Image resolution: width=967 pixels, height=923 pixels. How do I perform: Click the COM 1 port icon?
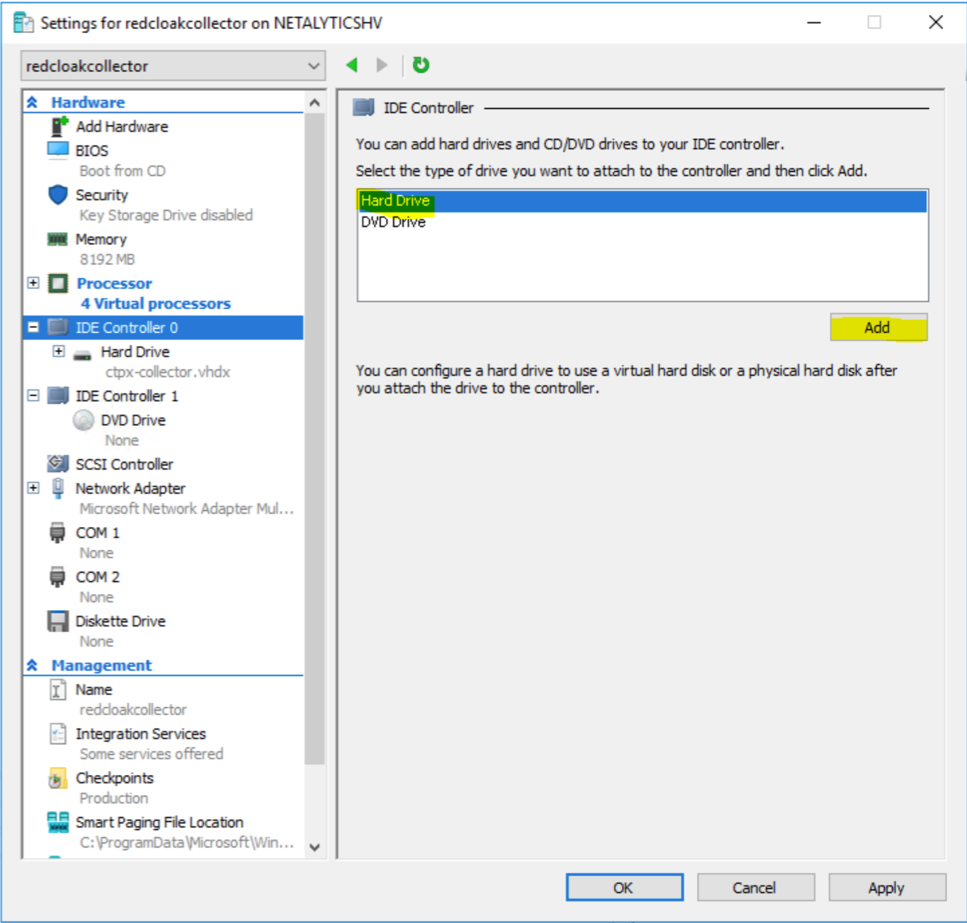57,532
